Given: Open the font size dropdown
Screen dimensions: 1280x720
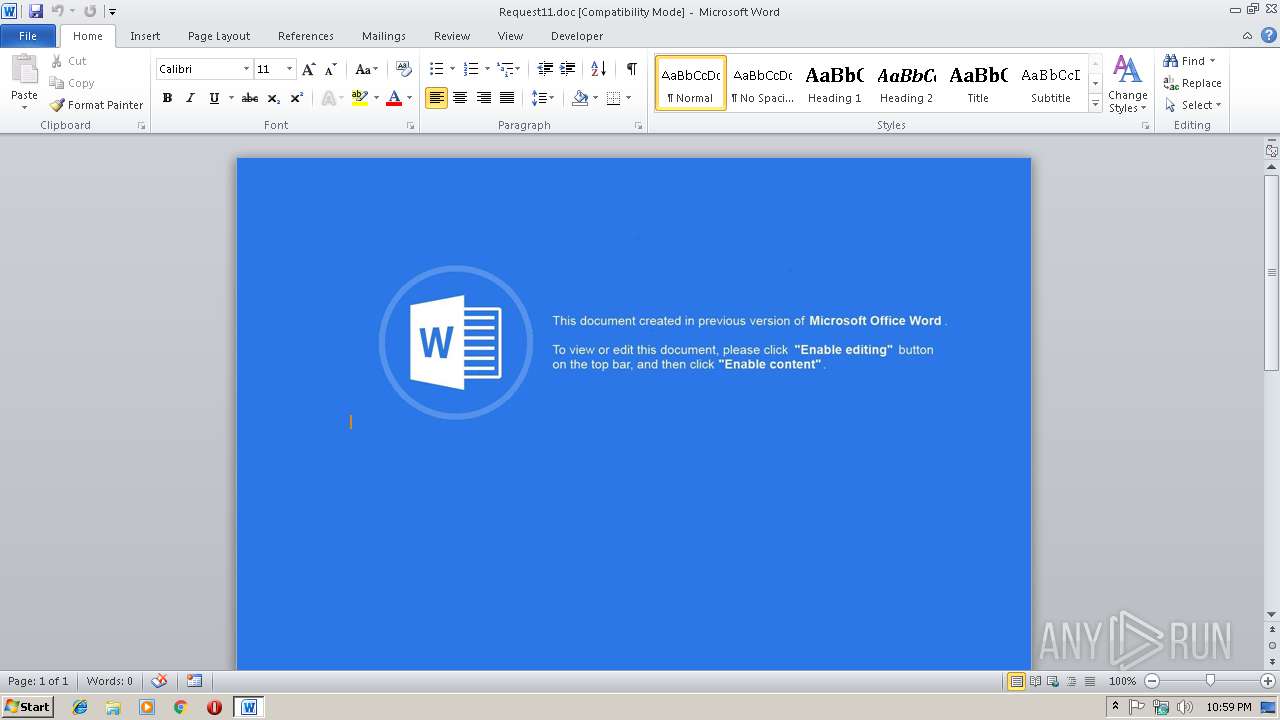Looking at the screenshot, I should (x=290, y=69).
